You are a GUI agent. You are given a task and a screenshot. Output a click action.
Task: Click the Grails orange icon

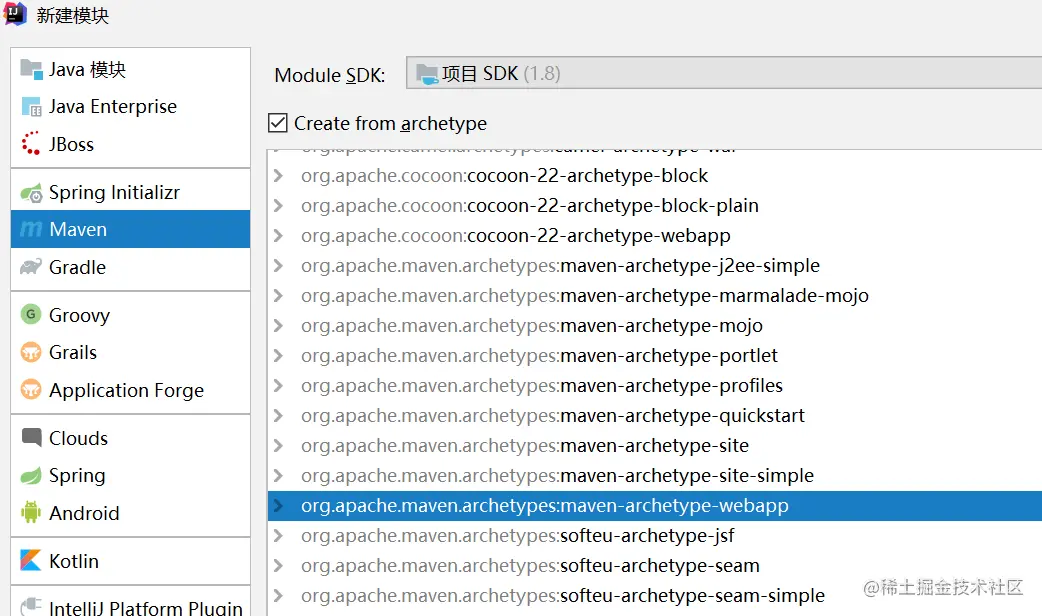31,352
